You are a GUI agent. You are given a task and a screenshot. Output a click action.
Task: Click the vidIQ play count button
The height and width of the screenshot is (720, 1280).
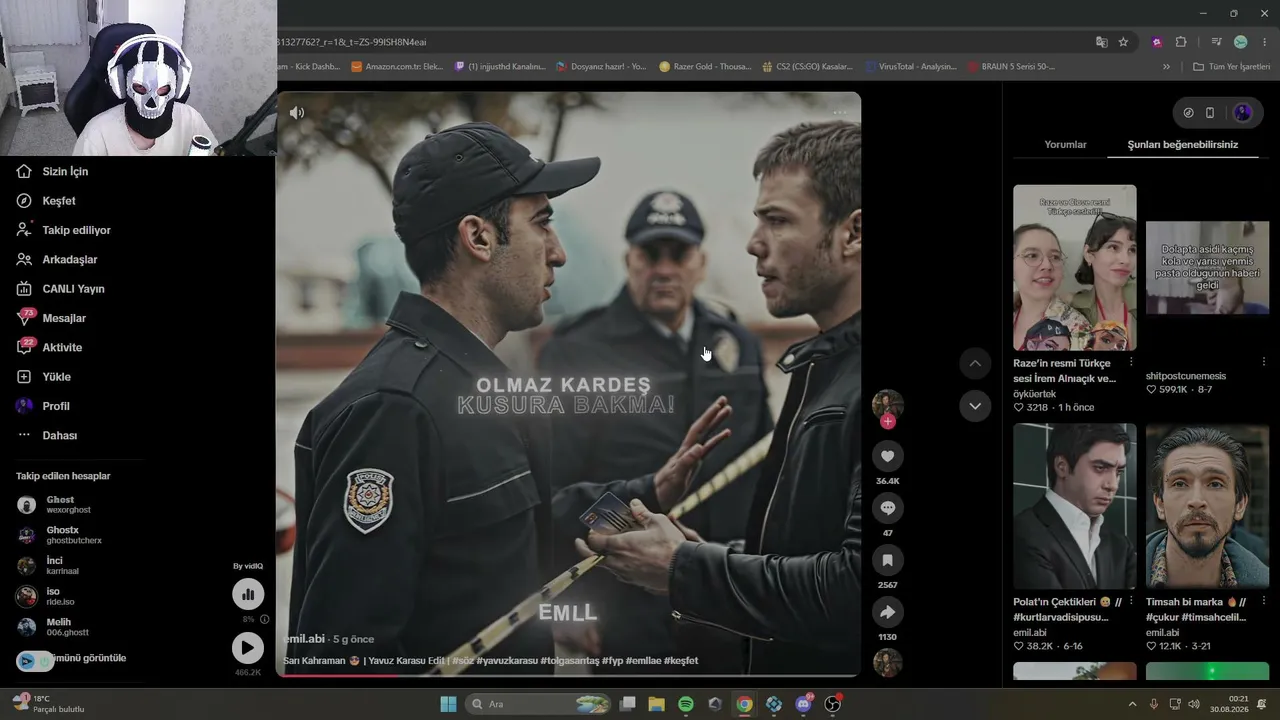point(248,648)
